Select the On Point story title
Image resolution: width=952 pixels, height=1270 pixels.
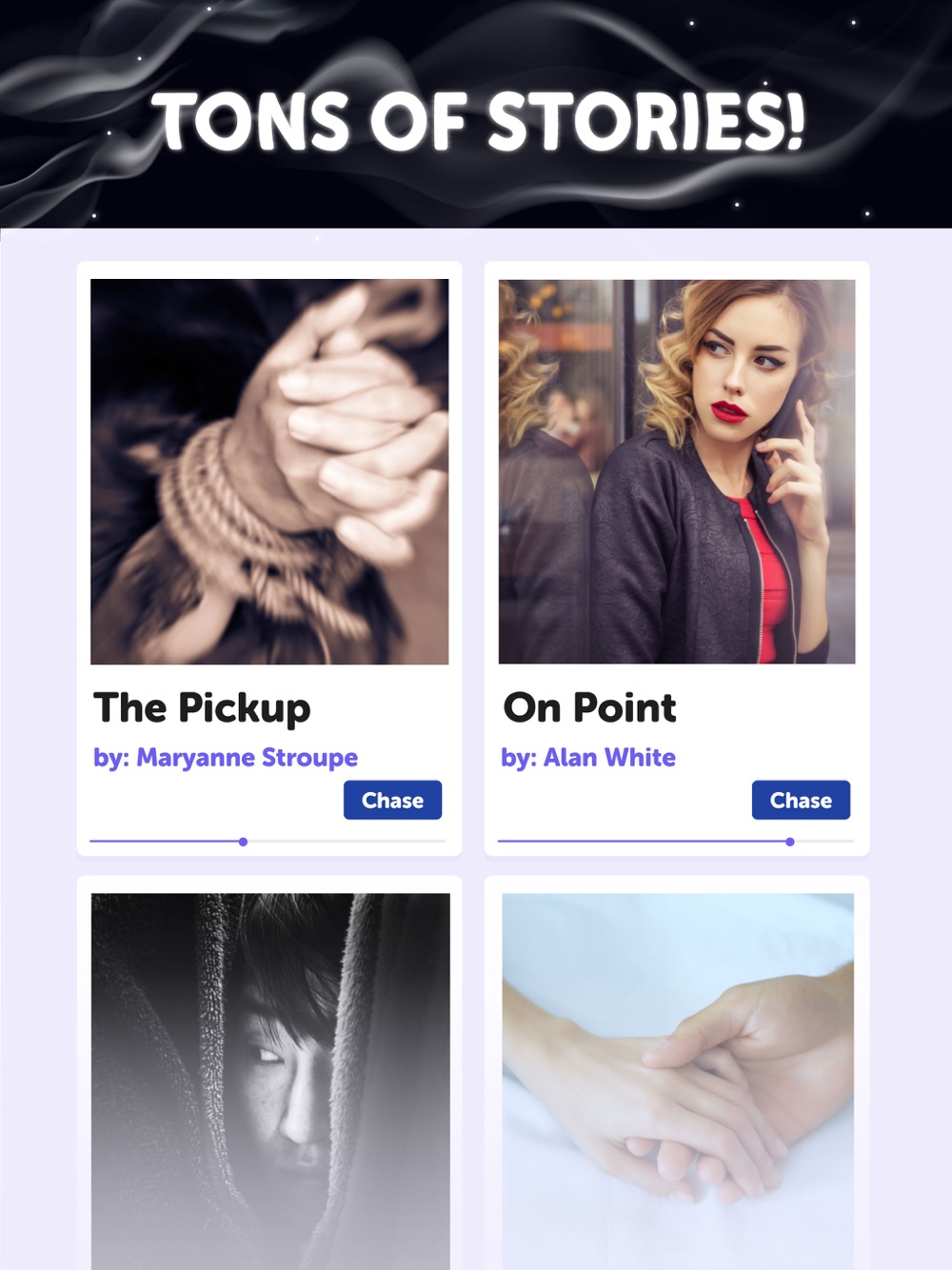click(589, 708)
